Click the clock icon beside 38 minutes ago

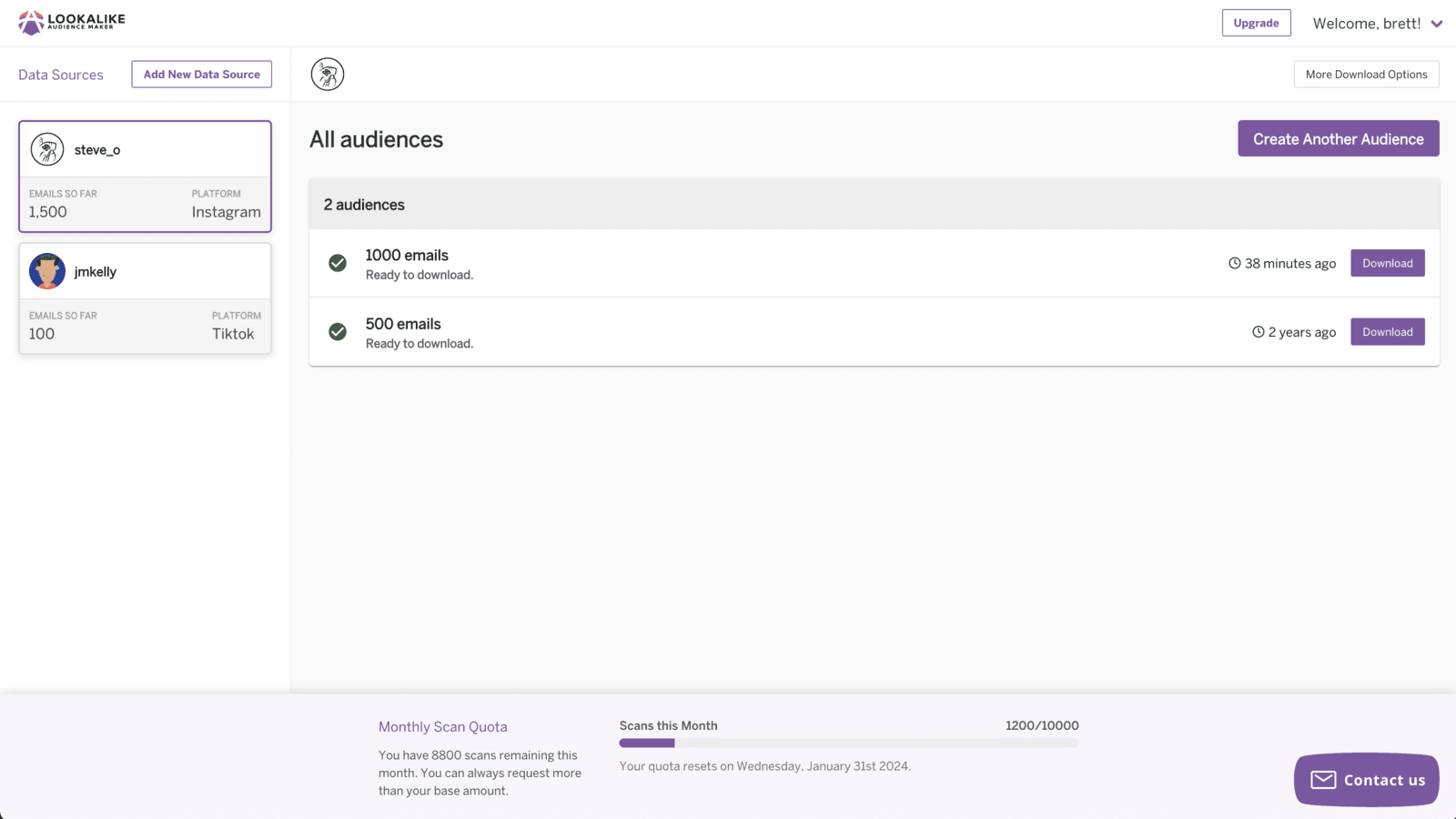click(x=1235, y=263)
